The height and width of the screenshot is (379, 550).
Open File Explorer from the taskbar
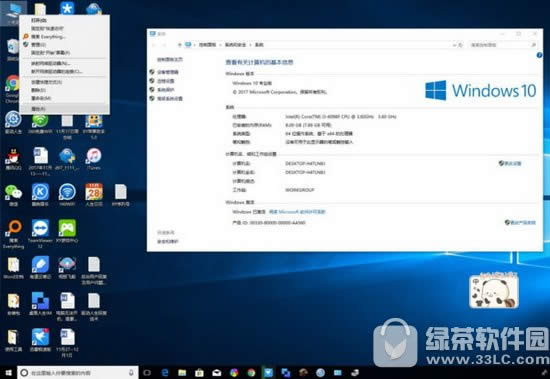(x=182, y=372)
